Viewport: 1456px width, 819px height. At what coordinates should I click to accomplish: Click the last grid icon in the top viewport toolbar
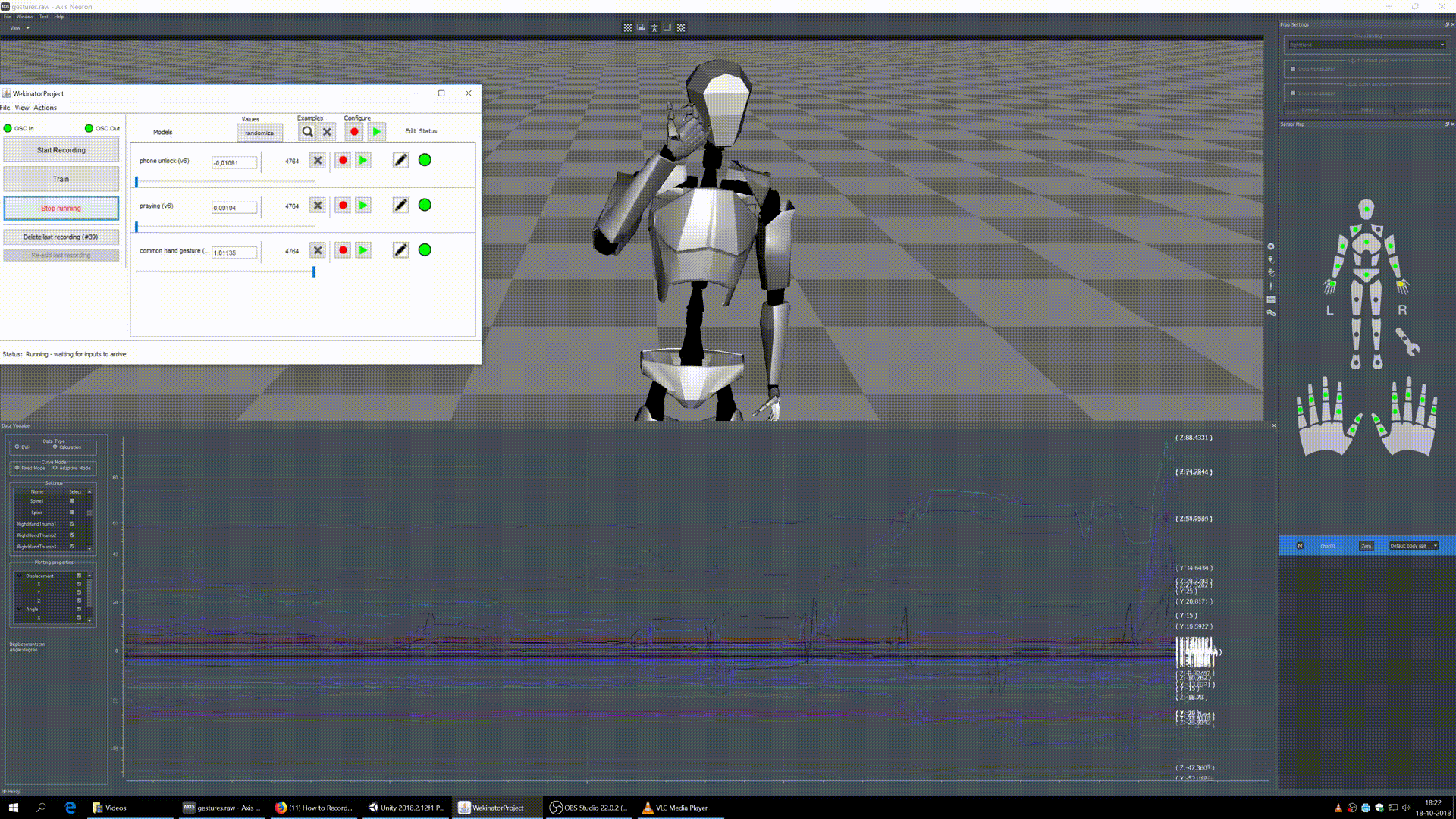click(681, 27)
